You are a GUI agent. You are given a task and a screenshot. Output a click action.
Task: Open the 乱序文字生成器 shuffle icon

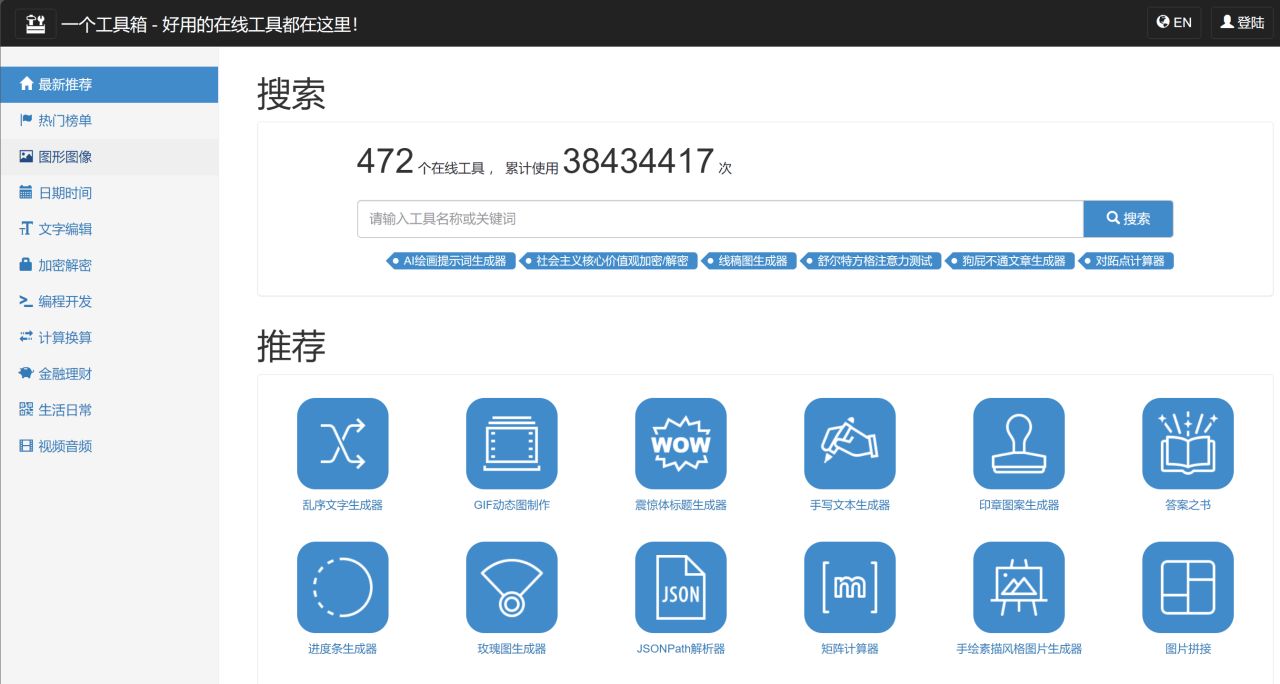pos(342,443)
